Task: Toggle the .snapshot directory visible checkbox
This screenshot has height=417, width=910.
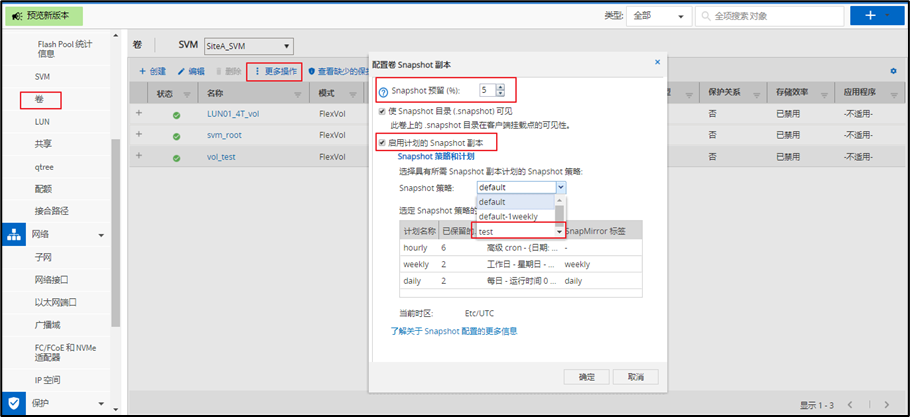Action: click(381, 112)
